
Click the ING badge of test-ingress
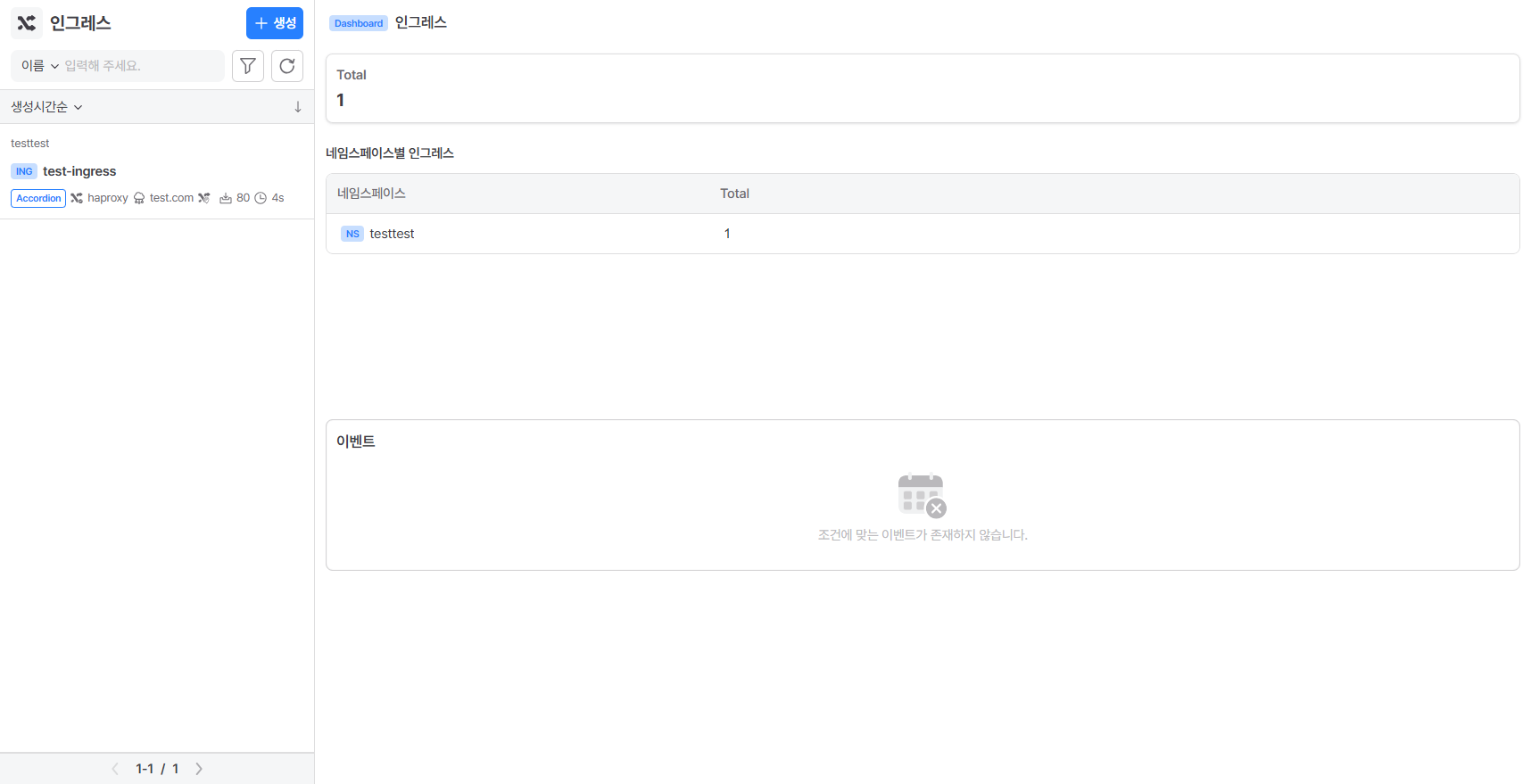[24, 171]
